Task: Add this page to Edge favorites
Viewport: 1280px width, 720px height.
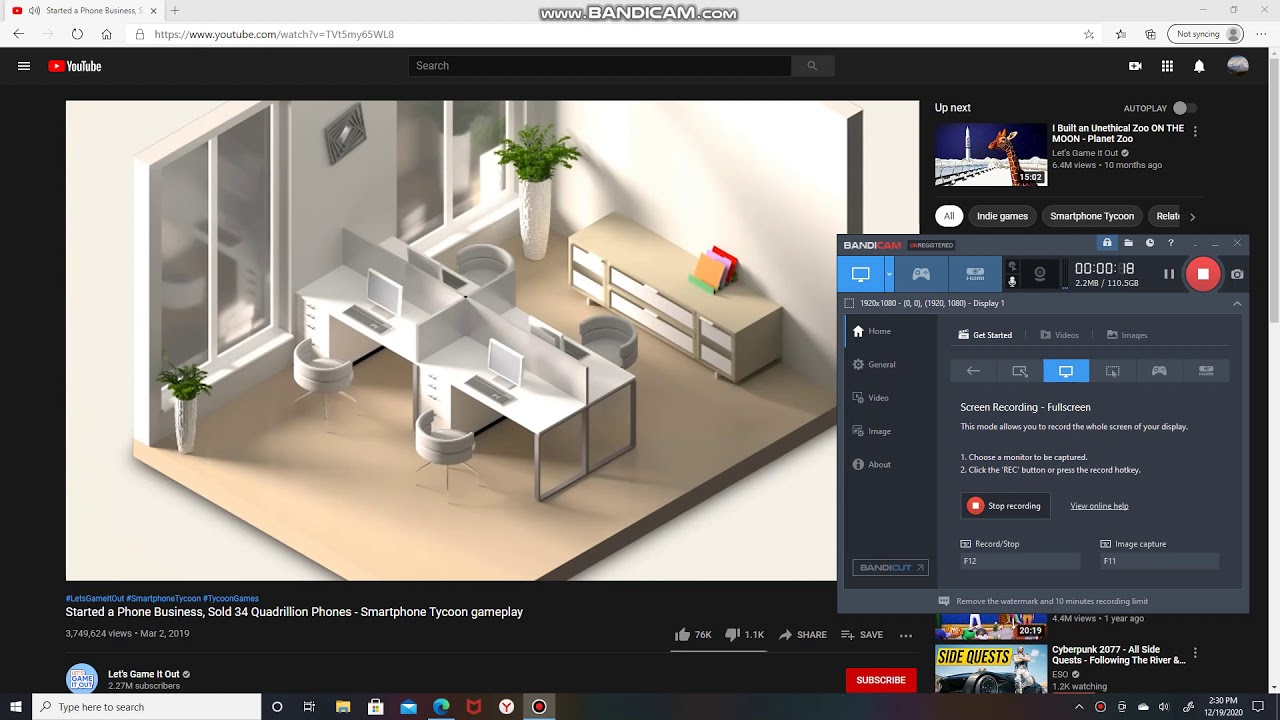Action: 1089,34
